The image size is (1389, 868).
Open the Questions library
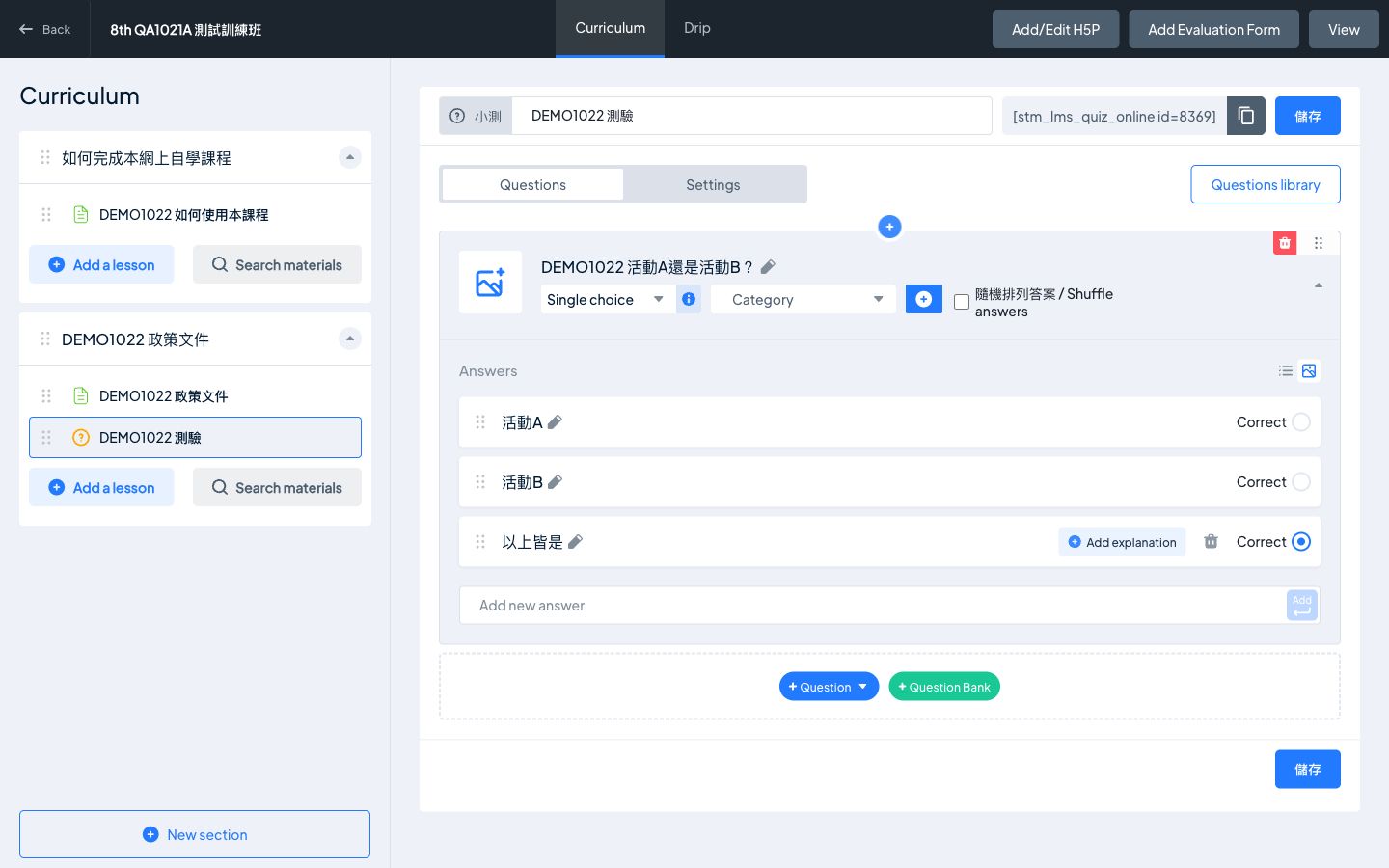coord(1266,184)
